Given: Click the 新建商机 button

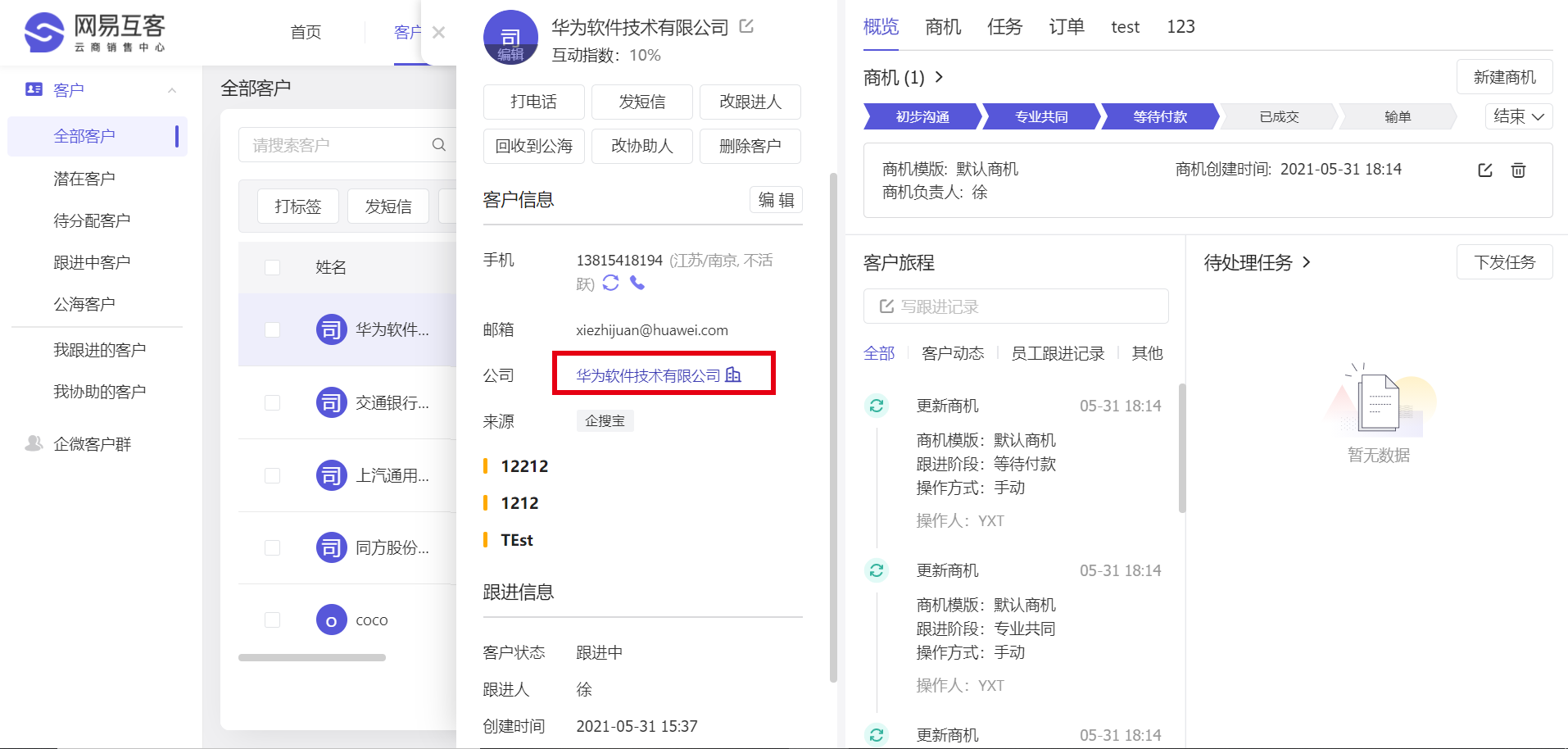Looking at the screenshot, I should [x=1504, y=77].
